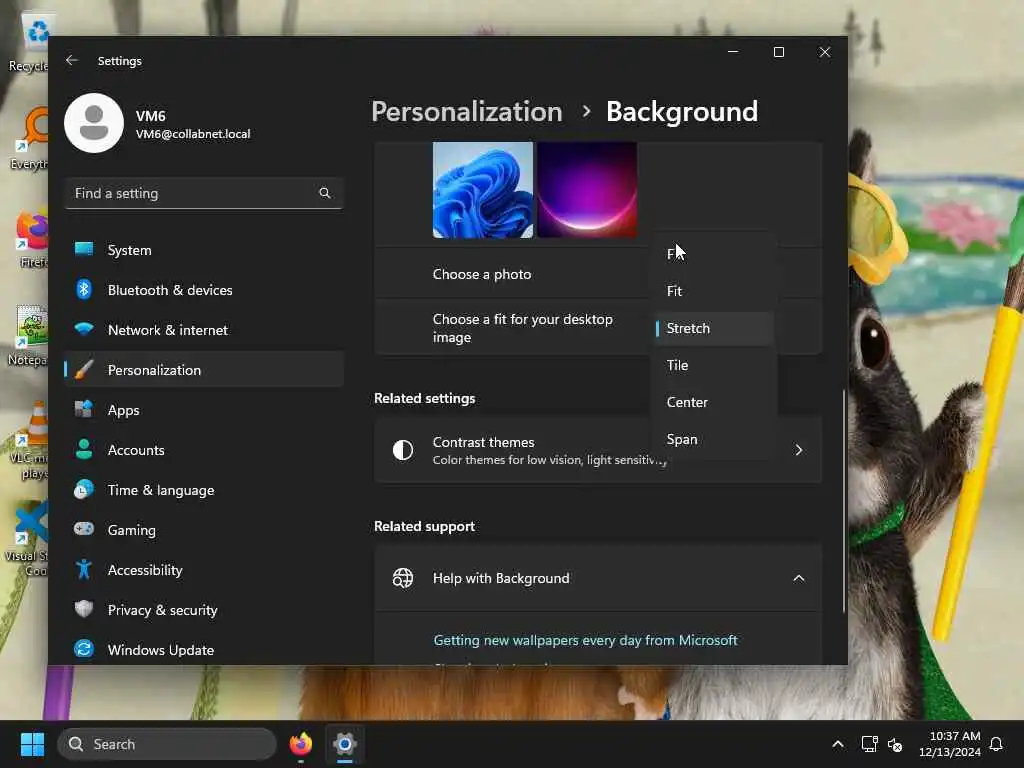Viewport: 1024px width, 768px height.
Task: Click the Windows Update sync icon
Action: click(x=84, y=649)
